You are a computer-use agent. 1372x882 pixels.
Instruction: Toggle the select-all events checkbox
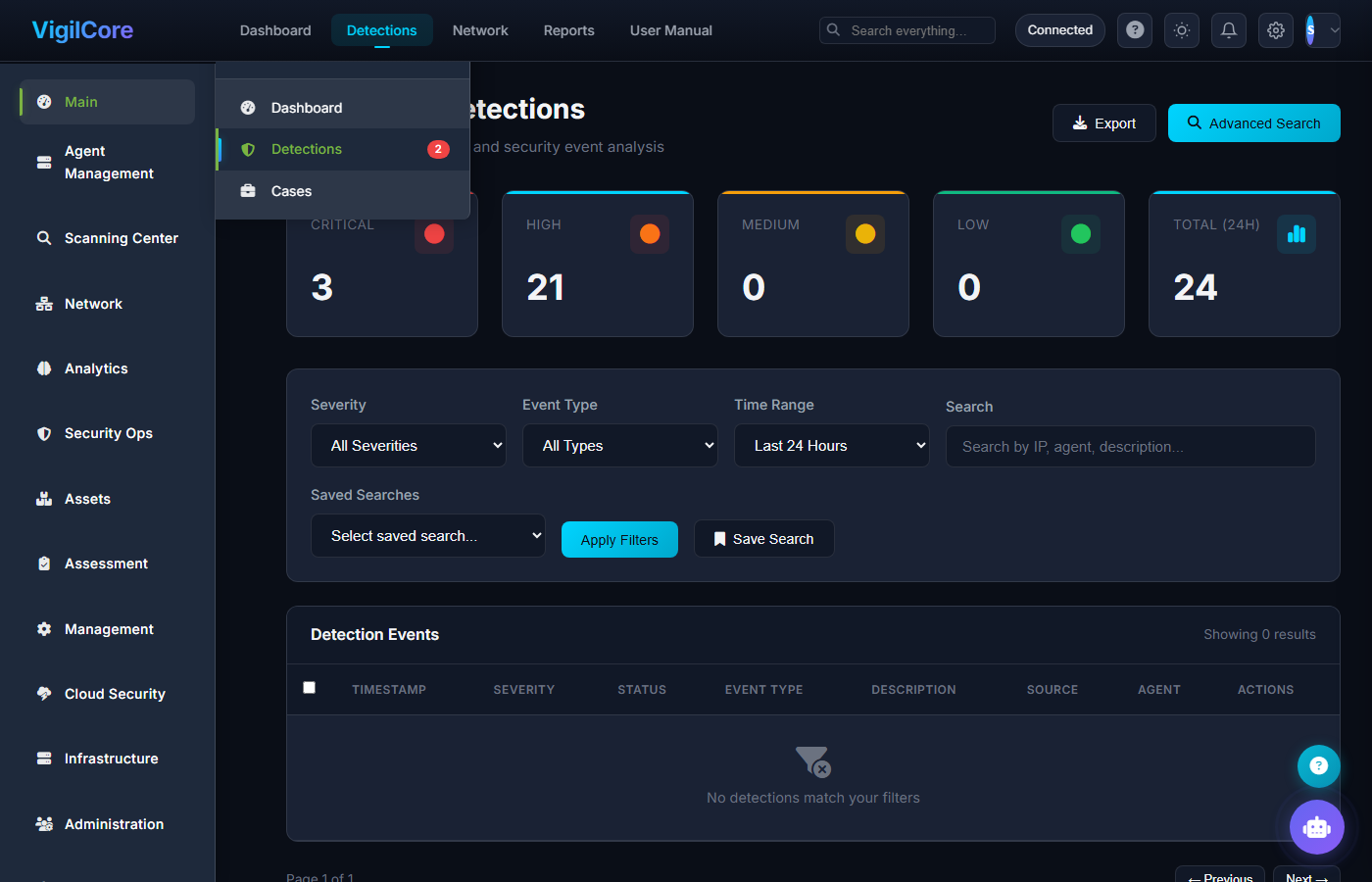pyautogui.click(x=310, y=688)
